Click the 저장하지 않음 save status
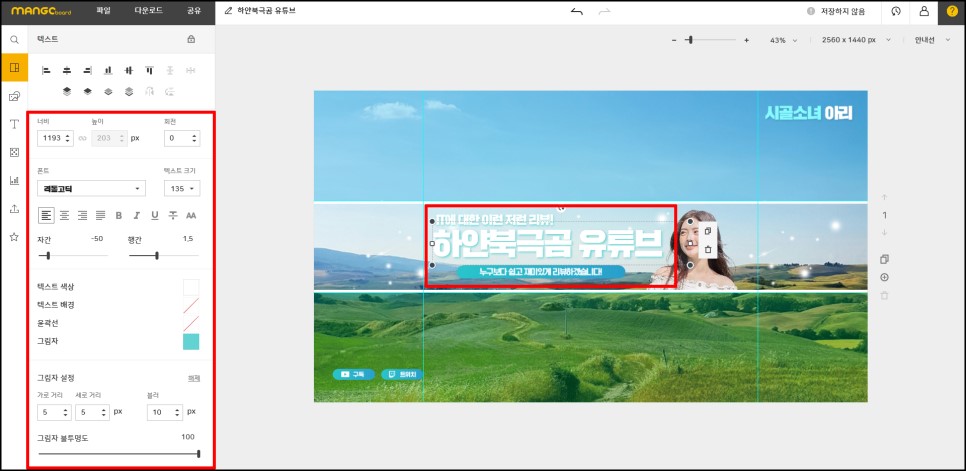 click(843, 11)
